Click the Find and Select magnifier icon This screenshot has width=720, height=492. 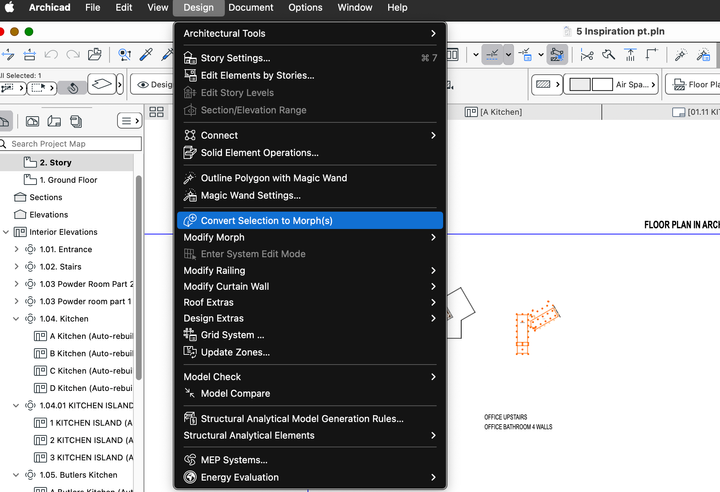click(124, 55)
